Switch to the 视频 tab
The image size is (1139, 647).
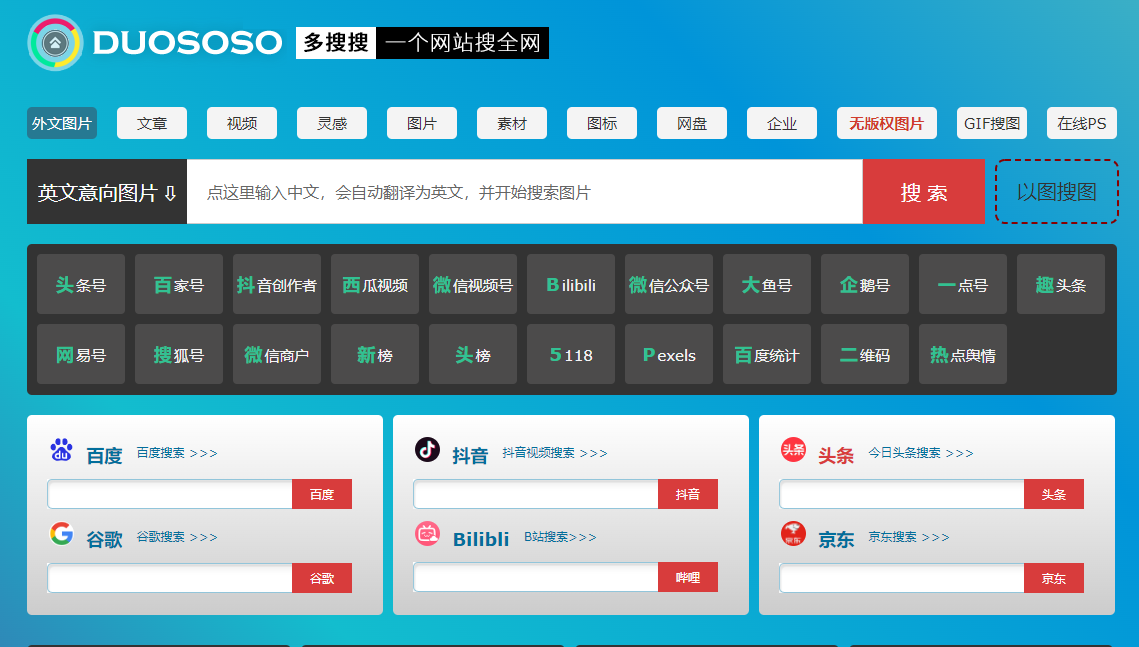(242, 124)
